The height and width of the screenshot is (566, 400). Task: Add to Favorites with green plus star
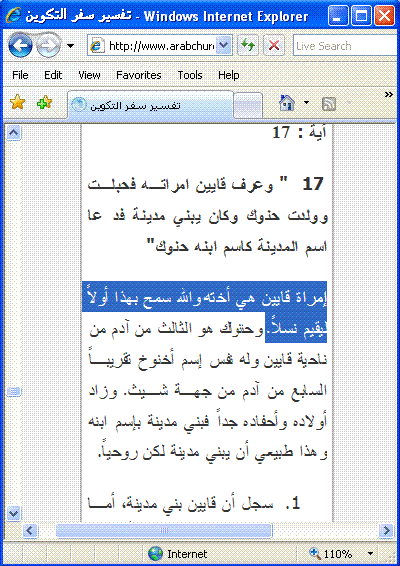45,103
